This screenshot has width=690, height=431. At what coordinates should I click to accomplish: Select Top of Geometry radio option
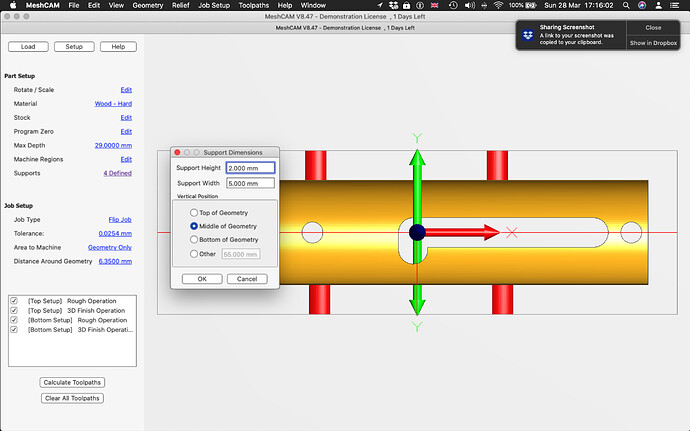194,213
